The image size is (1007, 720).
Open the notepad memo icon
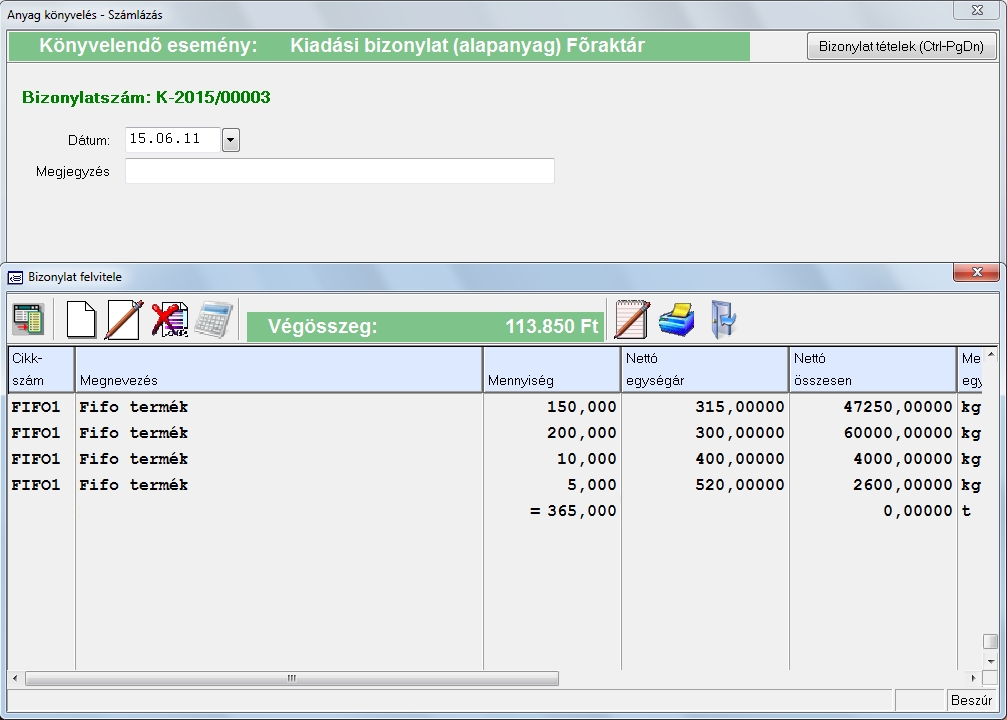click(x=632, y=320)
